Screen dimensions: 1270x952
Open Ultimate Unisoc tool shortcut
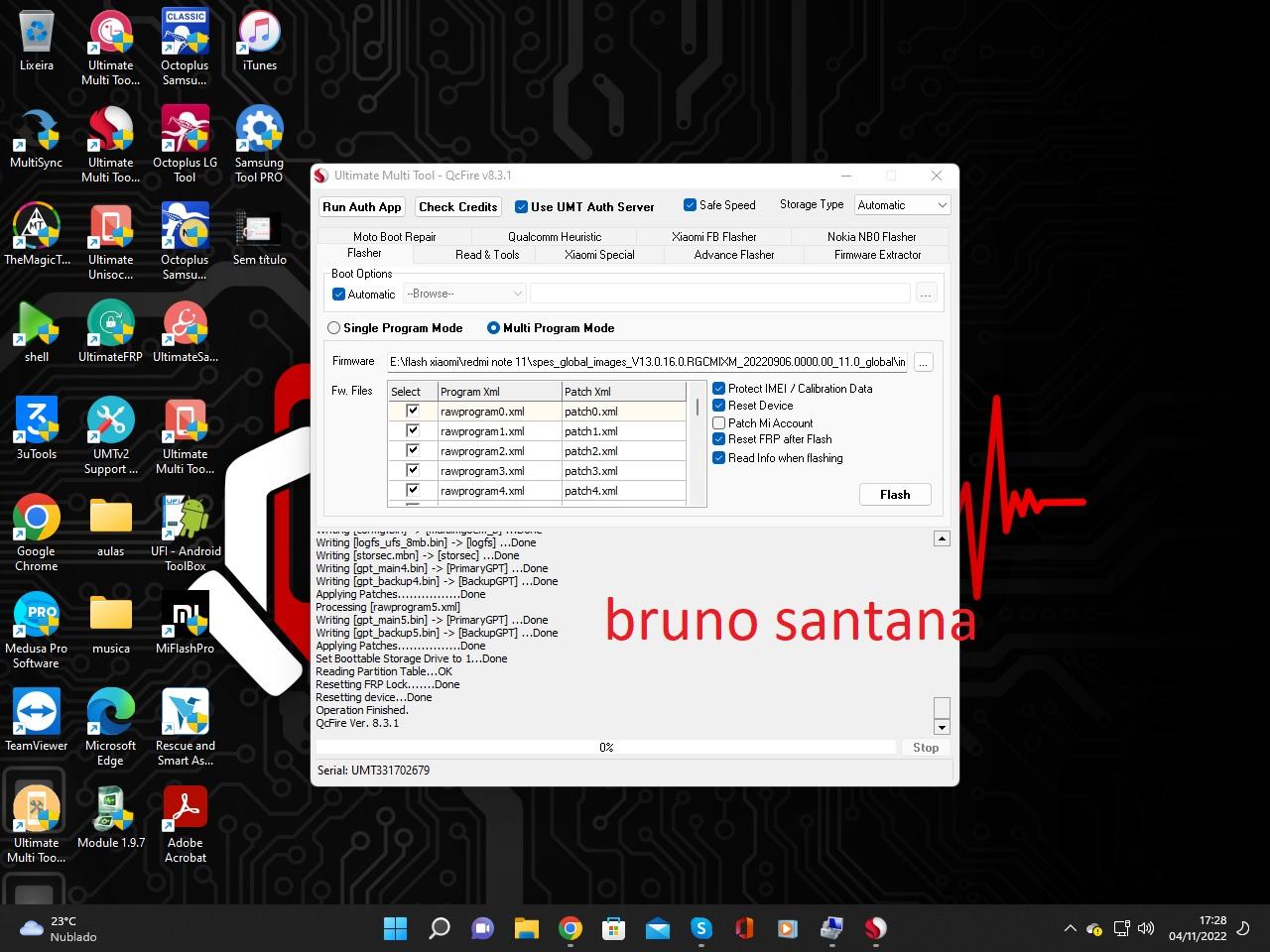(110, 242)
